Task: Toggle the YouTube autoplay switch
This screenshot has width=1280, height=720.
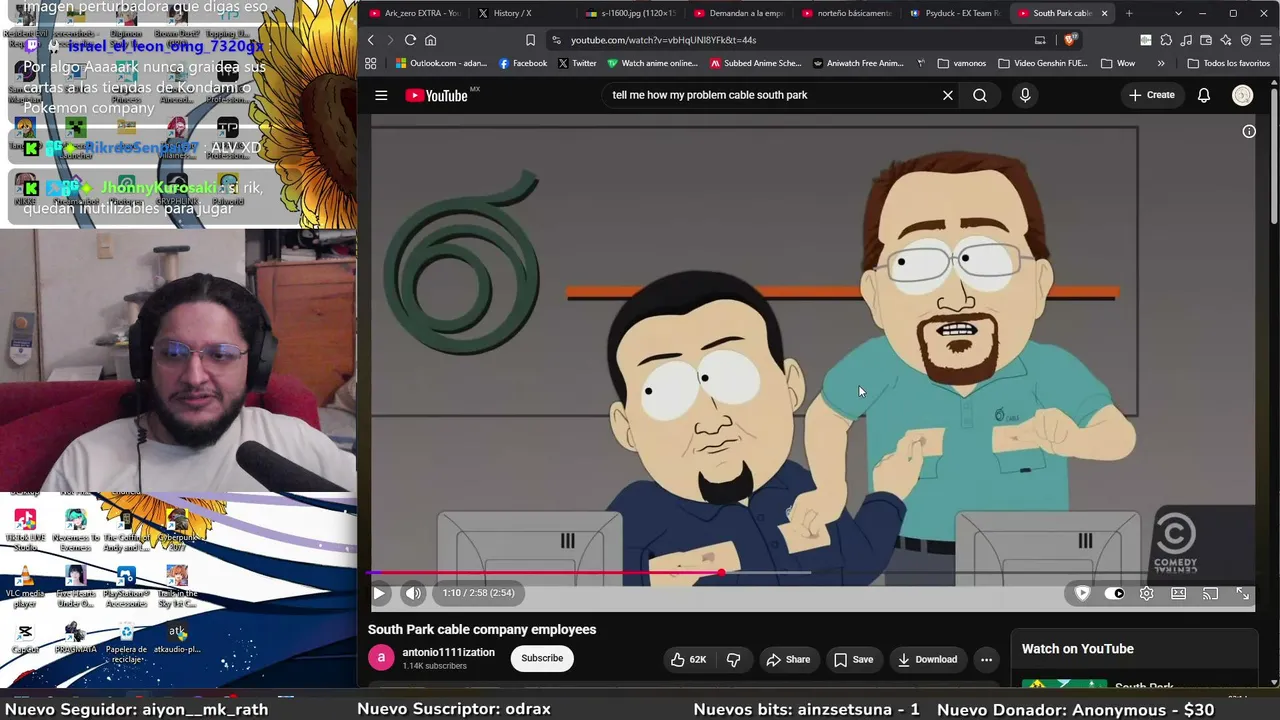Action: (1113, 593)
